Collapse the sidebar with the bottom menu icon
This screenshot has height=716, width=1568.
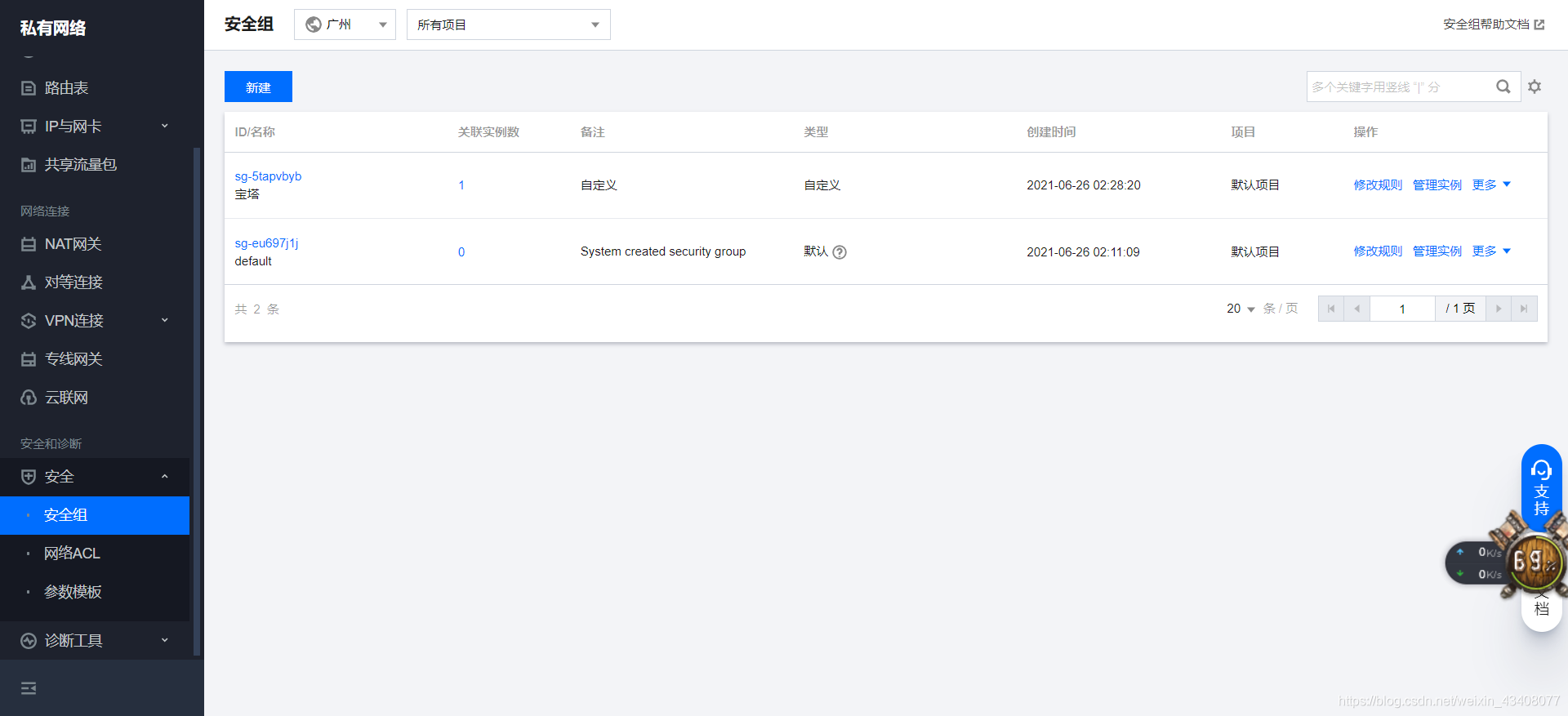coord(29,688)
